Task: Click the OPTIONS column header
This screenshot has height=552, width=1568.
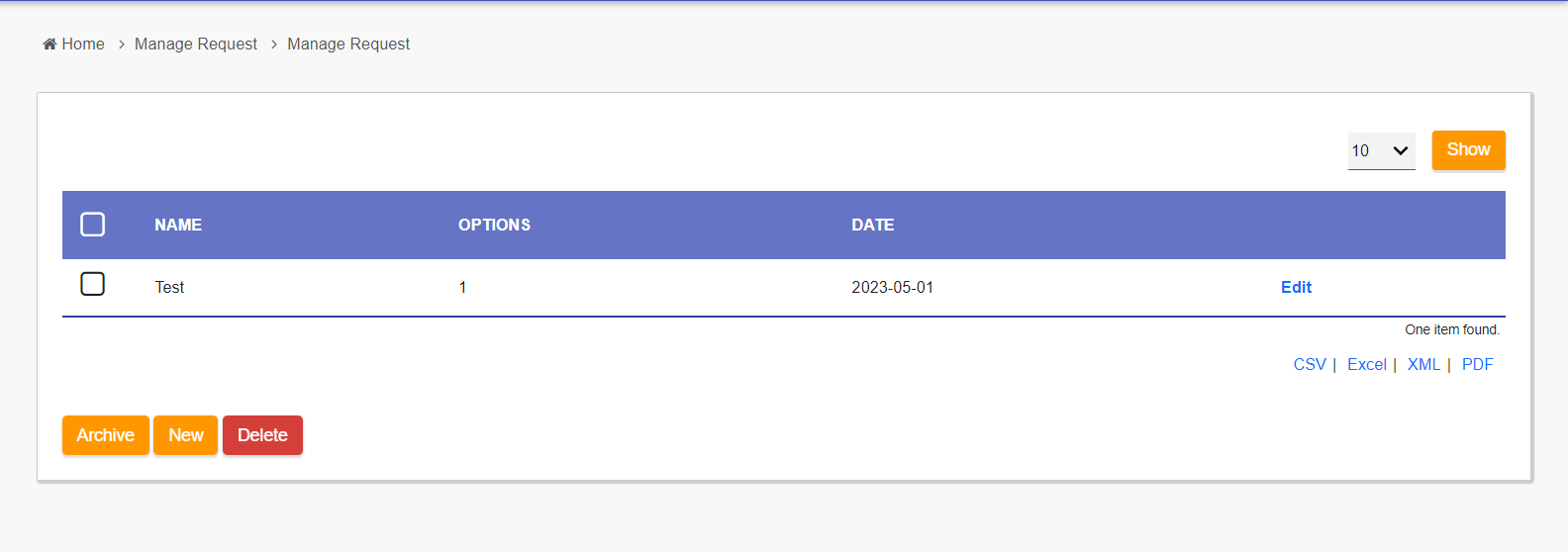Action: pyautogui.click(x=494, y=226)
